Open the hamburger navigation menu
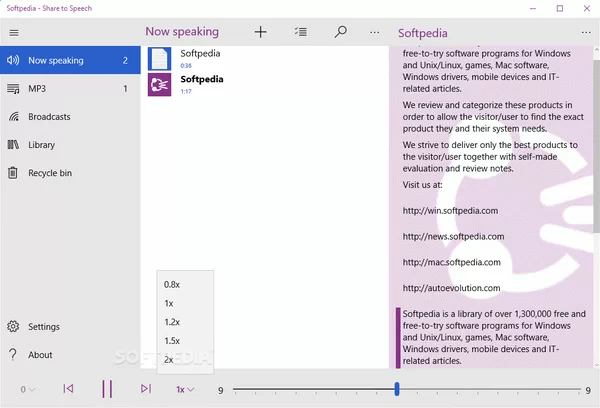The height and width of the screenshot is (408, 600). pos(14,33)
